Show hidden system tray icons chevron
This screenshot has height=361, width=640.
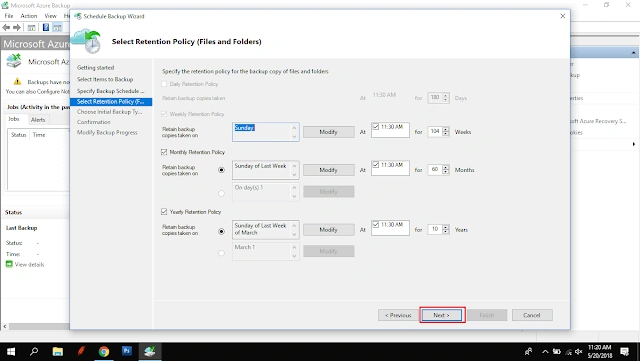coord(545,352)
